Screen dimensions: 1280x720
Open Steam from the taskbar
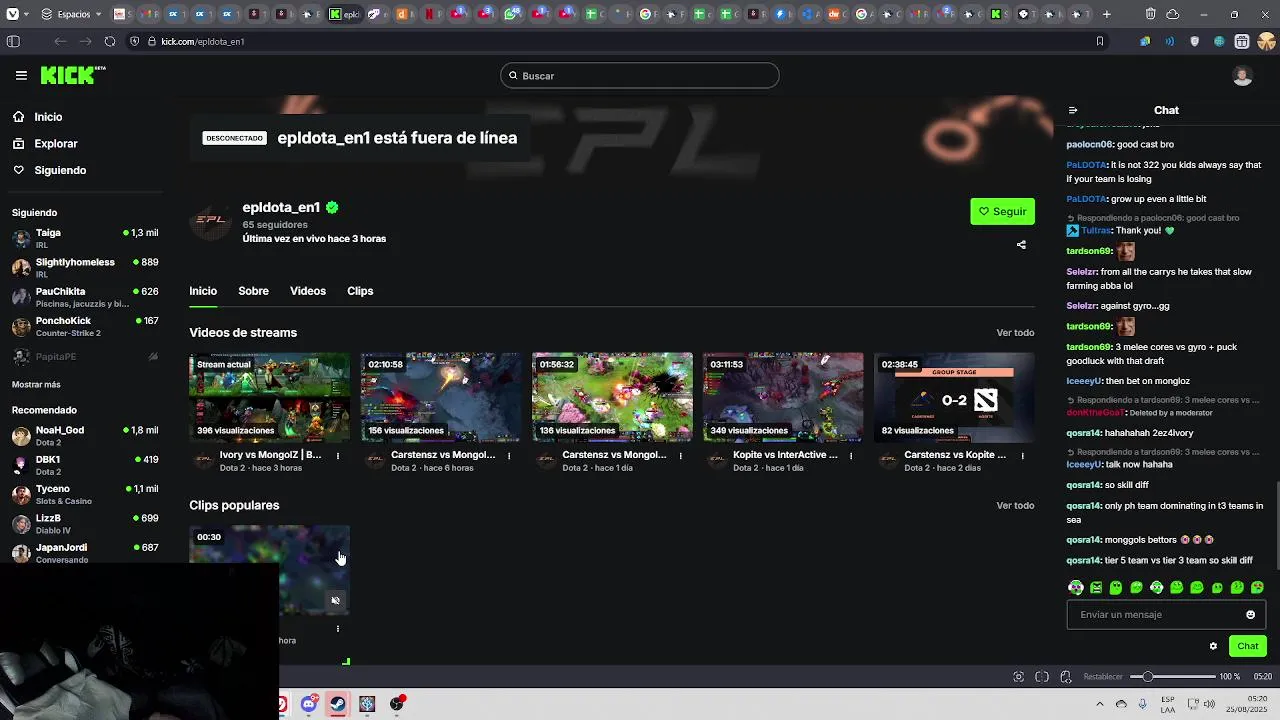[x=338, y=704]
